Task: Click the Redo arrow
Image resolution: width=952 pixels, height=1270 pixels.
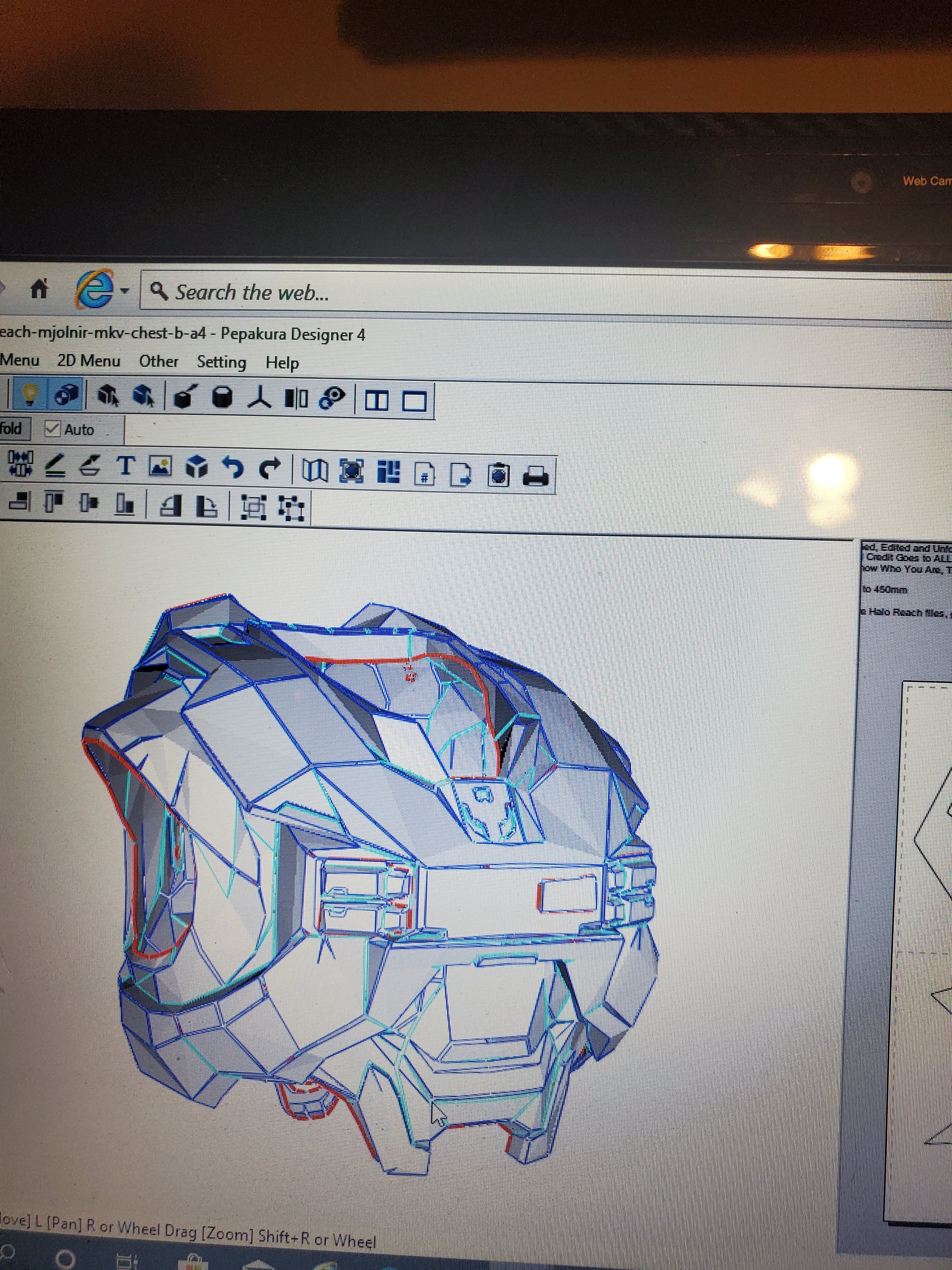Action: [269, 468]
